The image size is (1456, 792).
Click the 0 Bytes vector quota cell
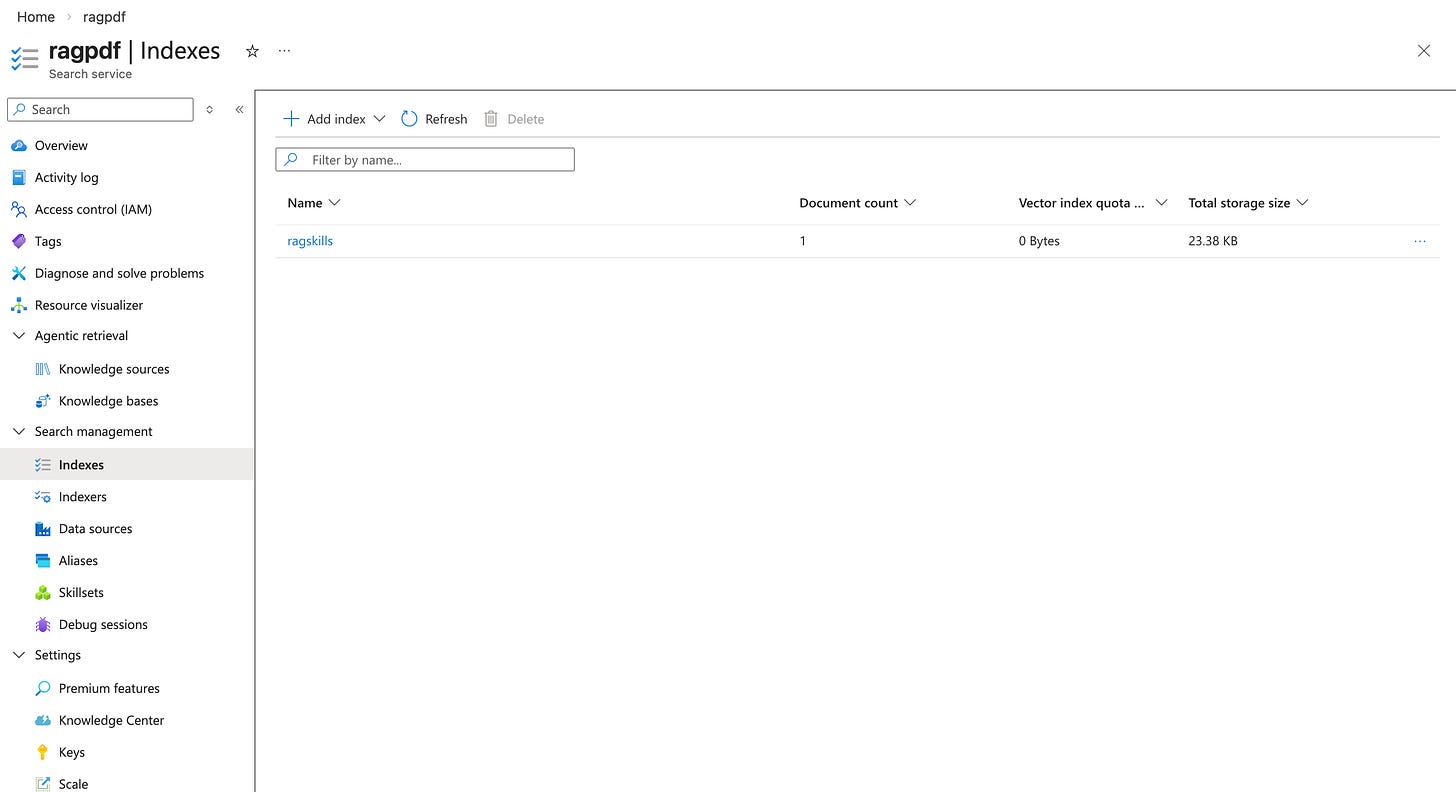click(x=1039, y=241)
